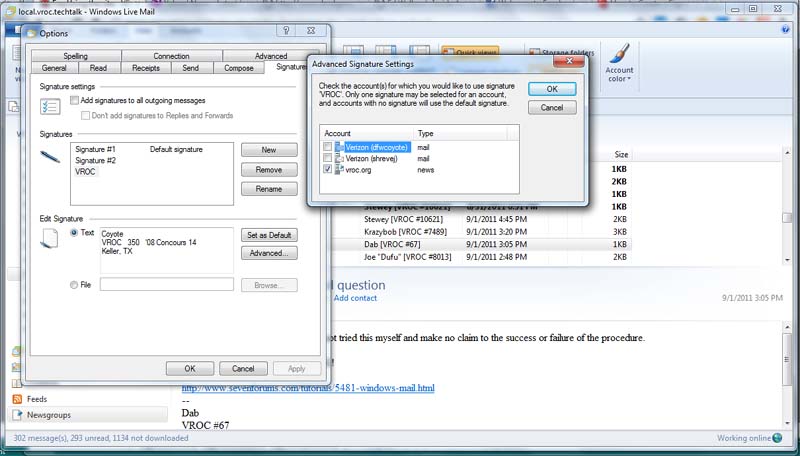Open the Account color brush icon
800x456 pixels.
(x=619, y=54)
